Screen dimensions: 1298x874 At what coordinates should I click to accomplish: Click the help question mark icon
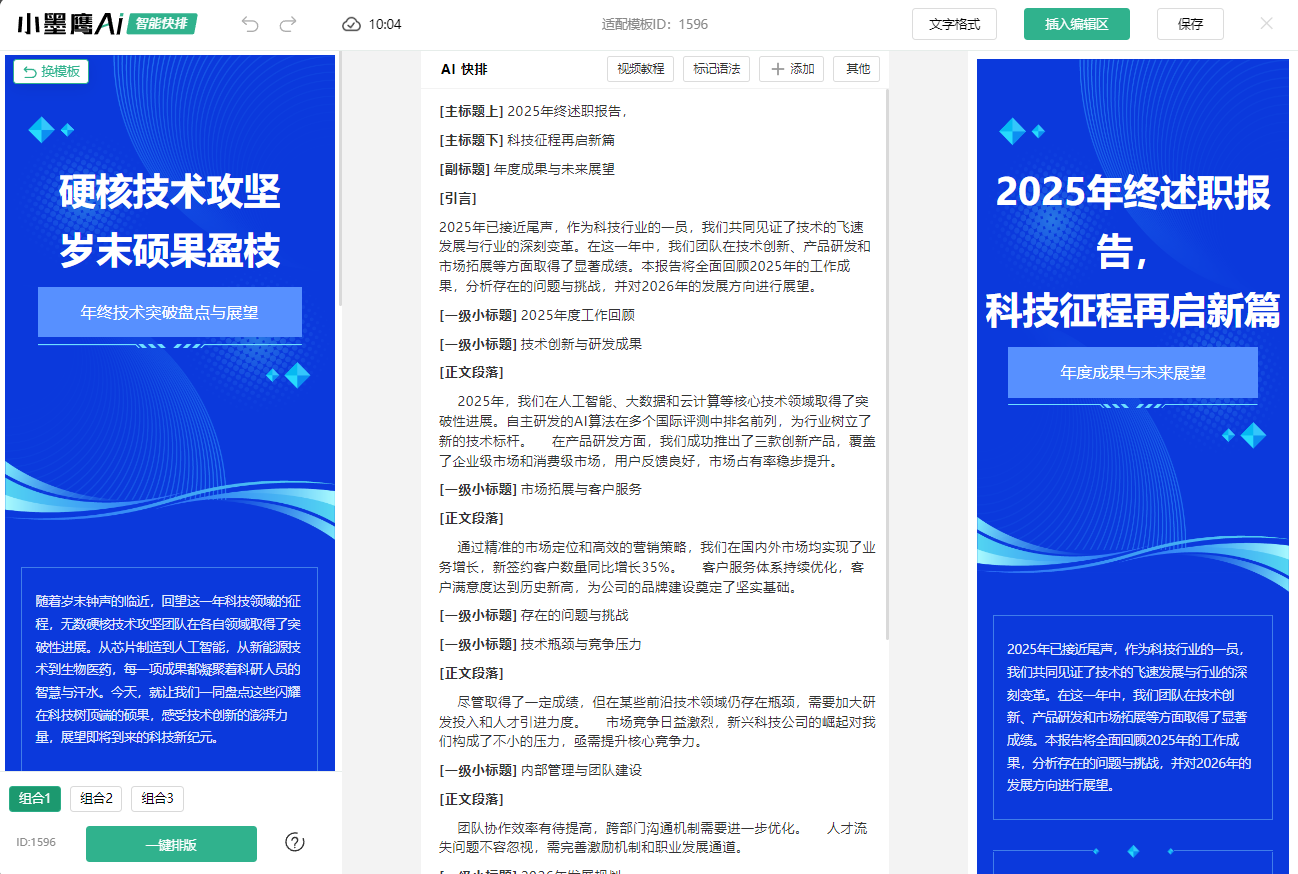click(x=295, y=842)
